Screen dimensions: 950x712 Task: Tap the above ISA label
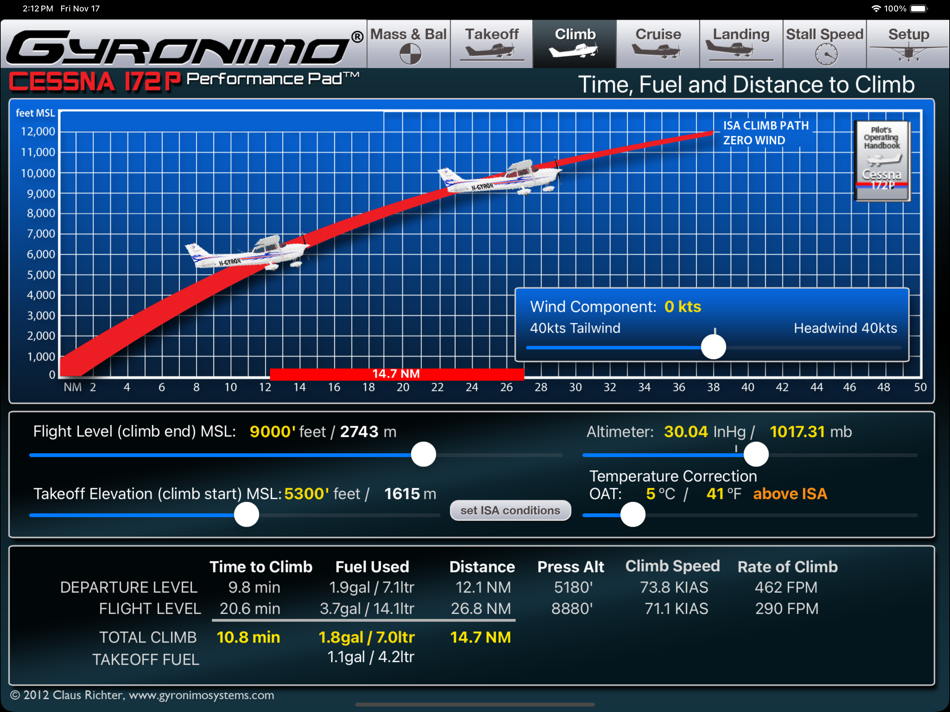pyautogui.click(x=790, y=494)
